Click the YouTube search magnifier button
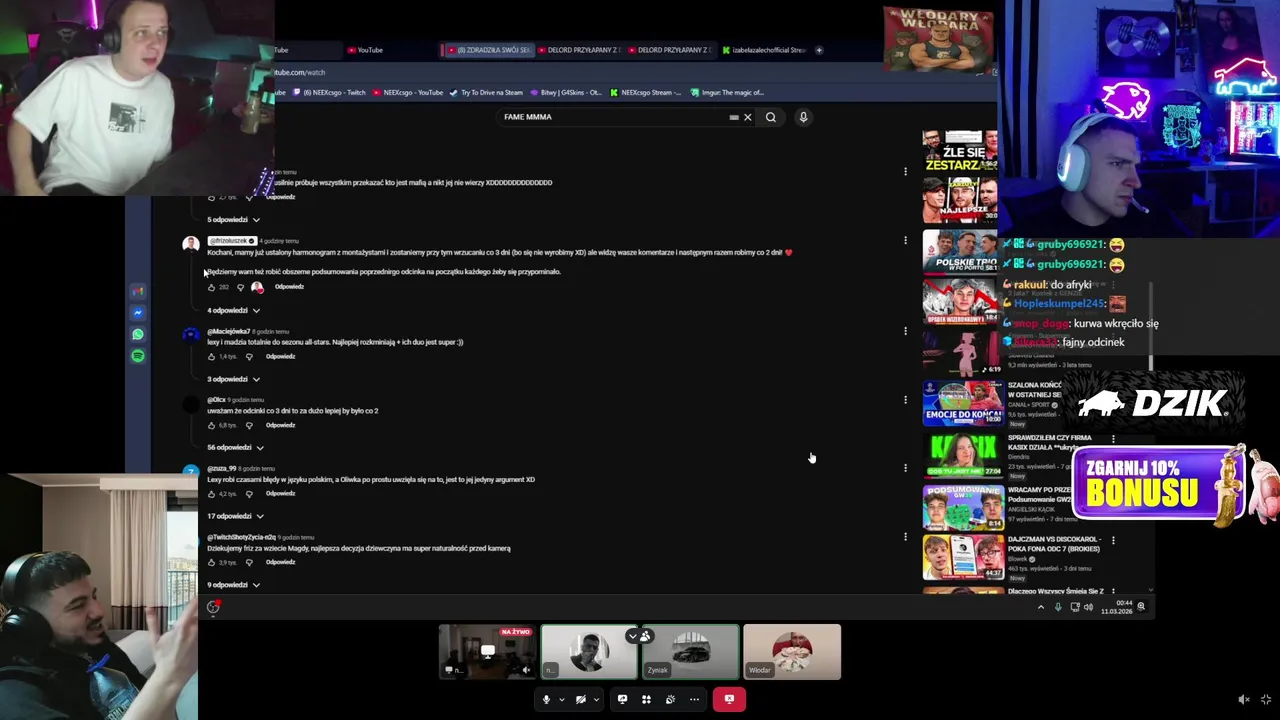 (x=770, y=117)
